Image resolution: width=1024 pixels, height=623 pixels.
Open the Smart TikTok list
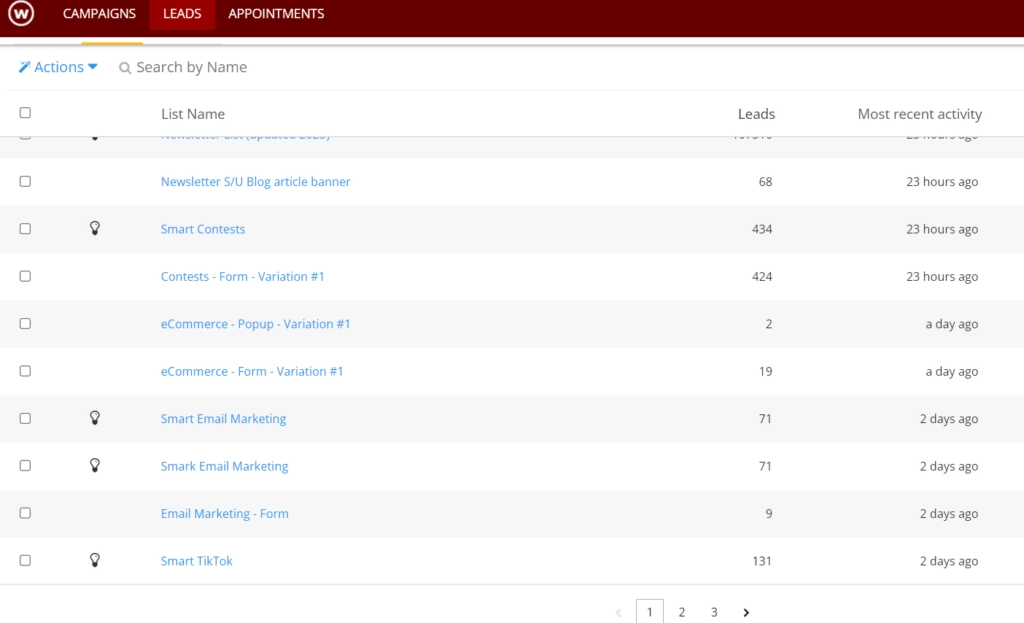click(197, 561)
